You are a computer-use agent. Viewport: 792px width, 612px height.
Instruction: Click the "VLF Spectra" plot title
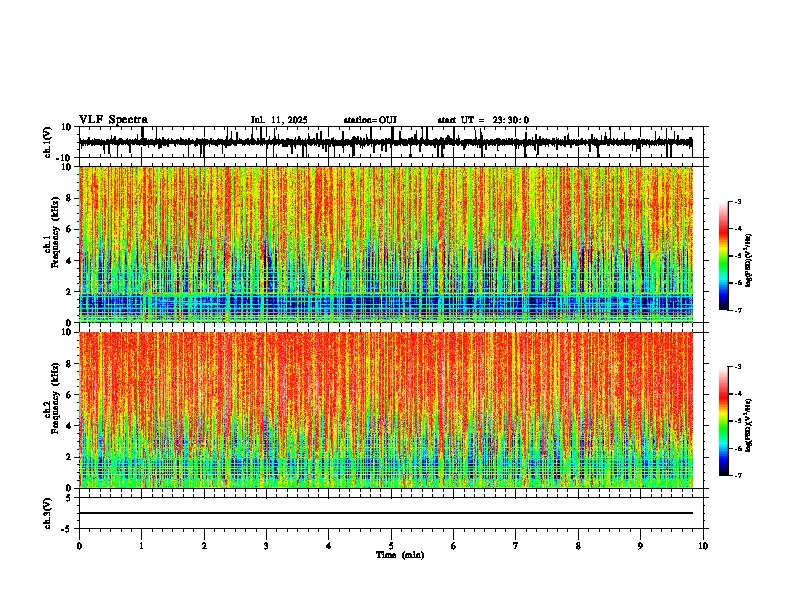coord(113,120)
